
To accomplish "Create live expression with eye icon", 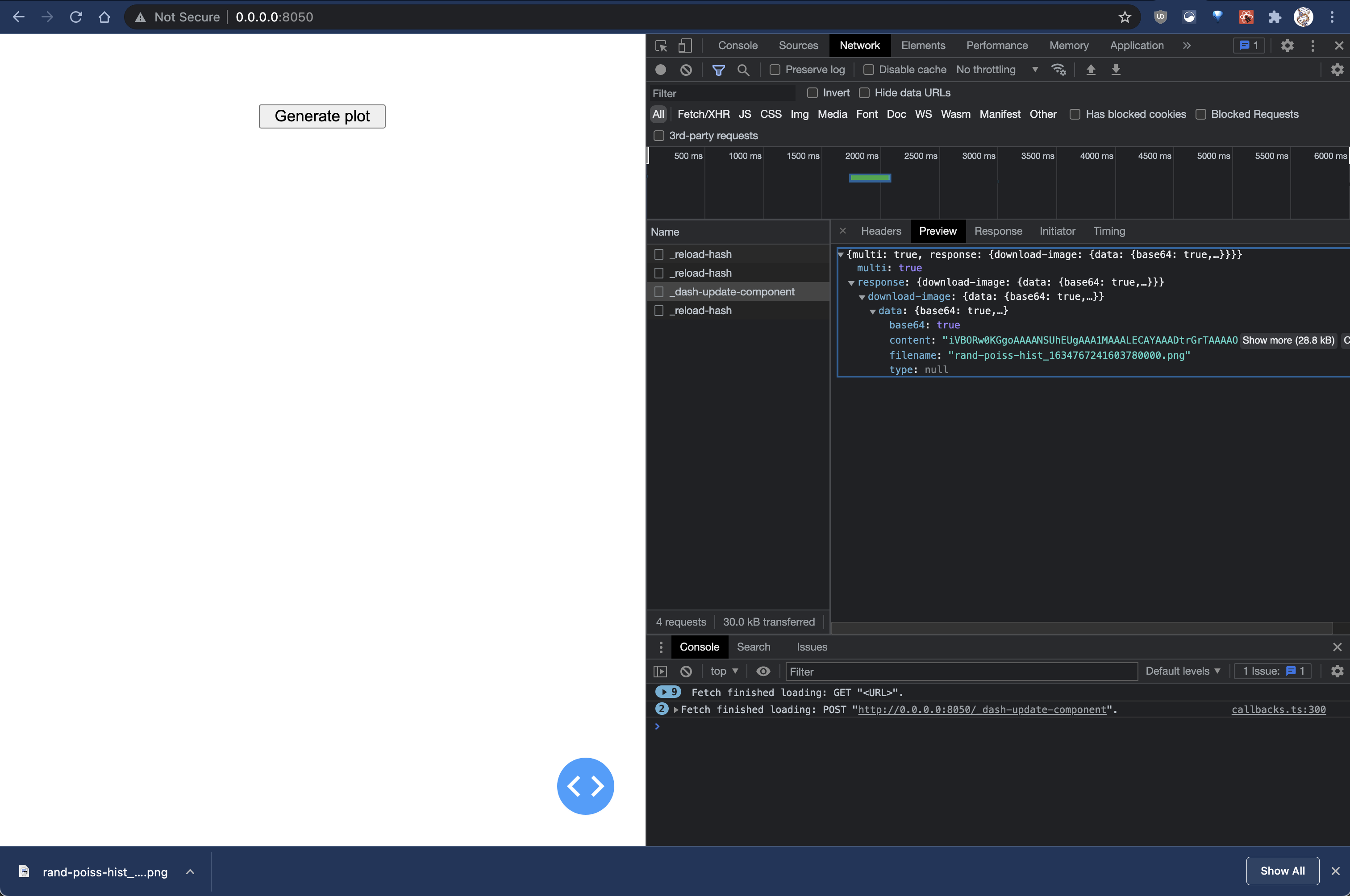I will tap(763, 672).
